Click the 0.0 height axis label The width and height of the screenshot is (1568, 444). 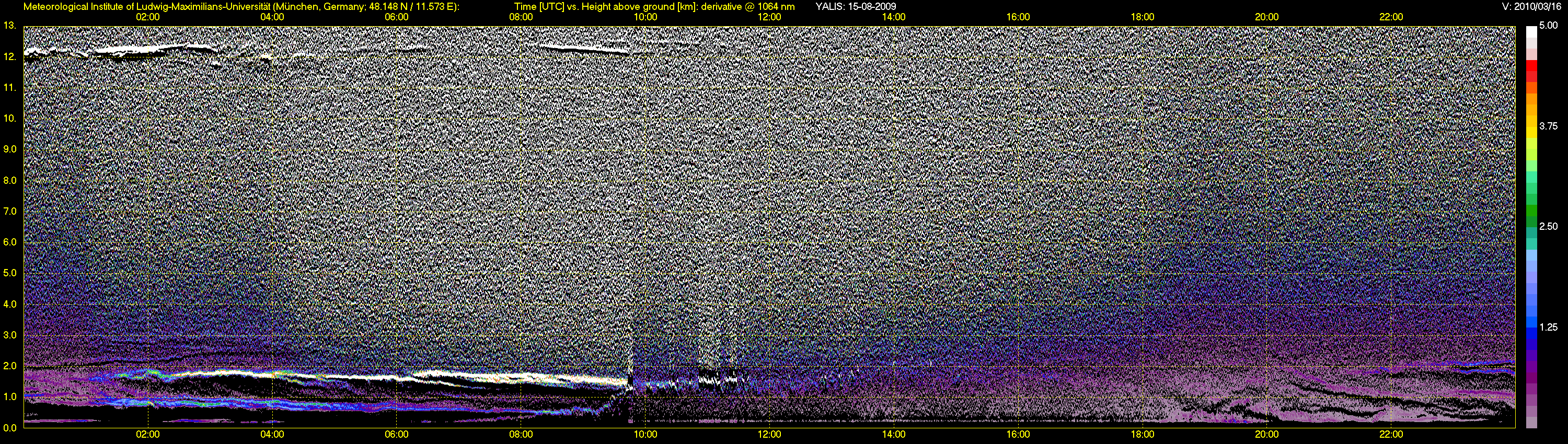10,428
